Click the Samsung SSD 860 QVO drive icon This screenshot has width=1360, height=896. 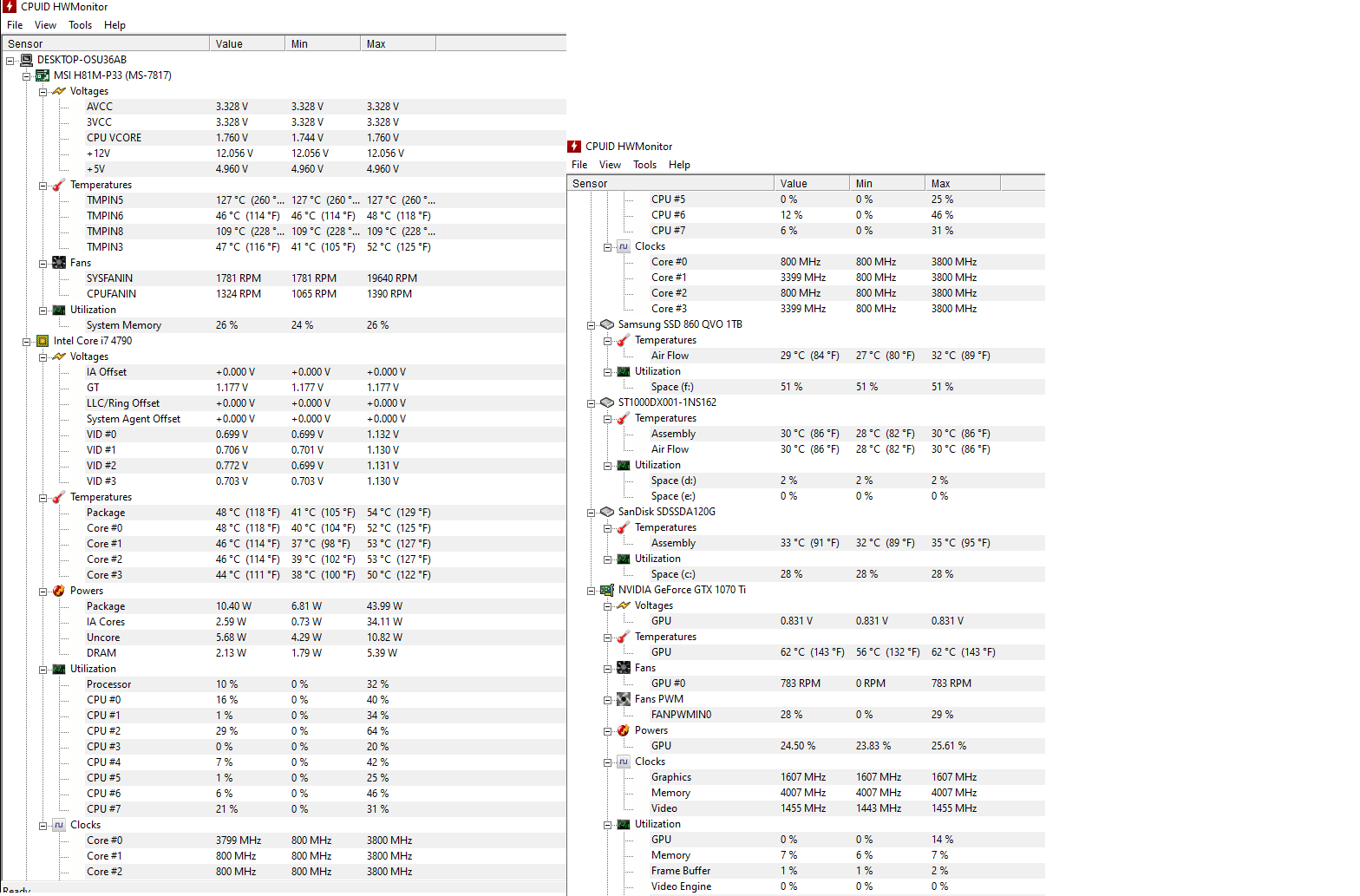tap(607, 324)
